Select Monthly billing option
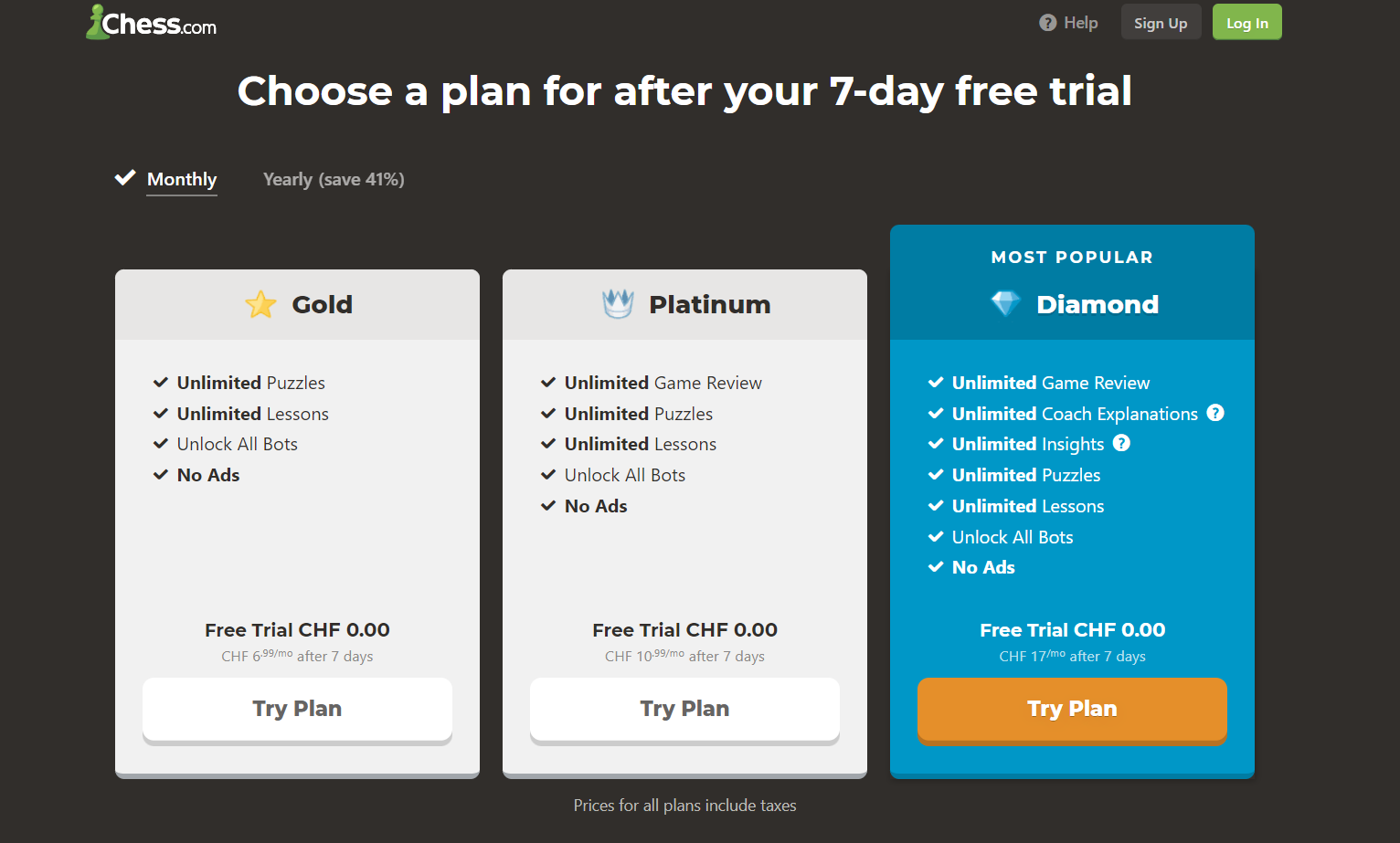This screenshot has height=843, width=1400. click(181, 179)
